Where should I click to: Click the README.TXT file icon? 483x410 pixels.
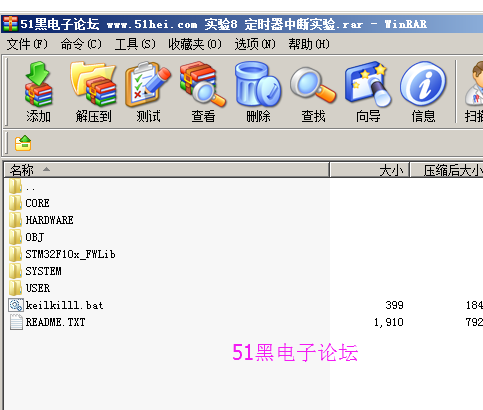click(16, 322)
